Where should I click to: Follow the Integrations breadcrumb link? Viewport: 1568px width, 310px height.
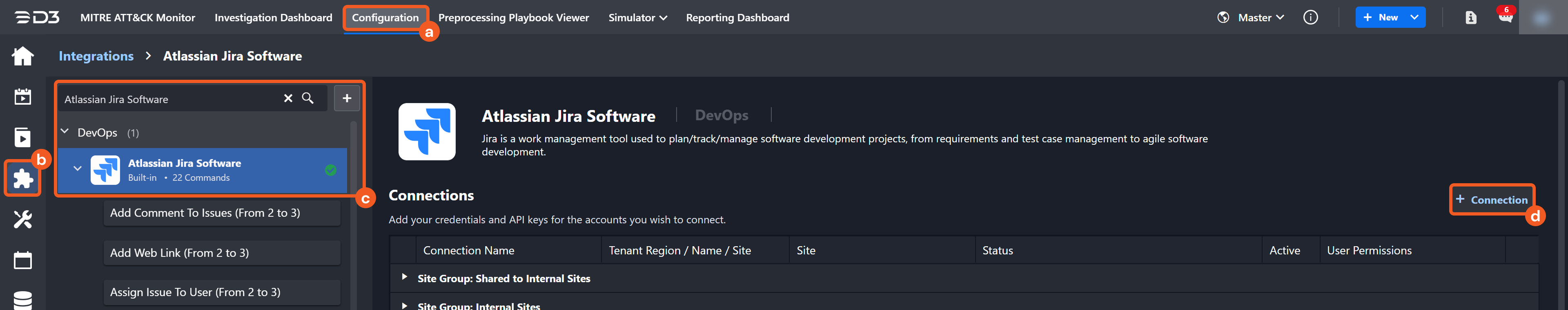point(96,56)
